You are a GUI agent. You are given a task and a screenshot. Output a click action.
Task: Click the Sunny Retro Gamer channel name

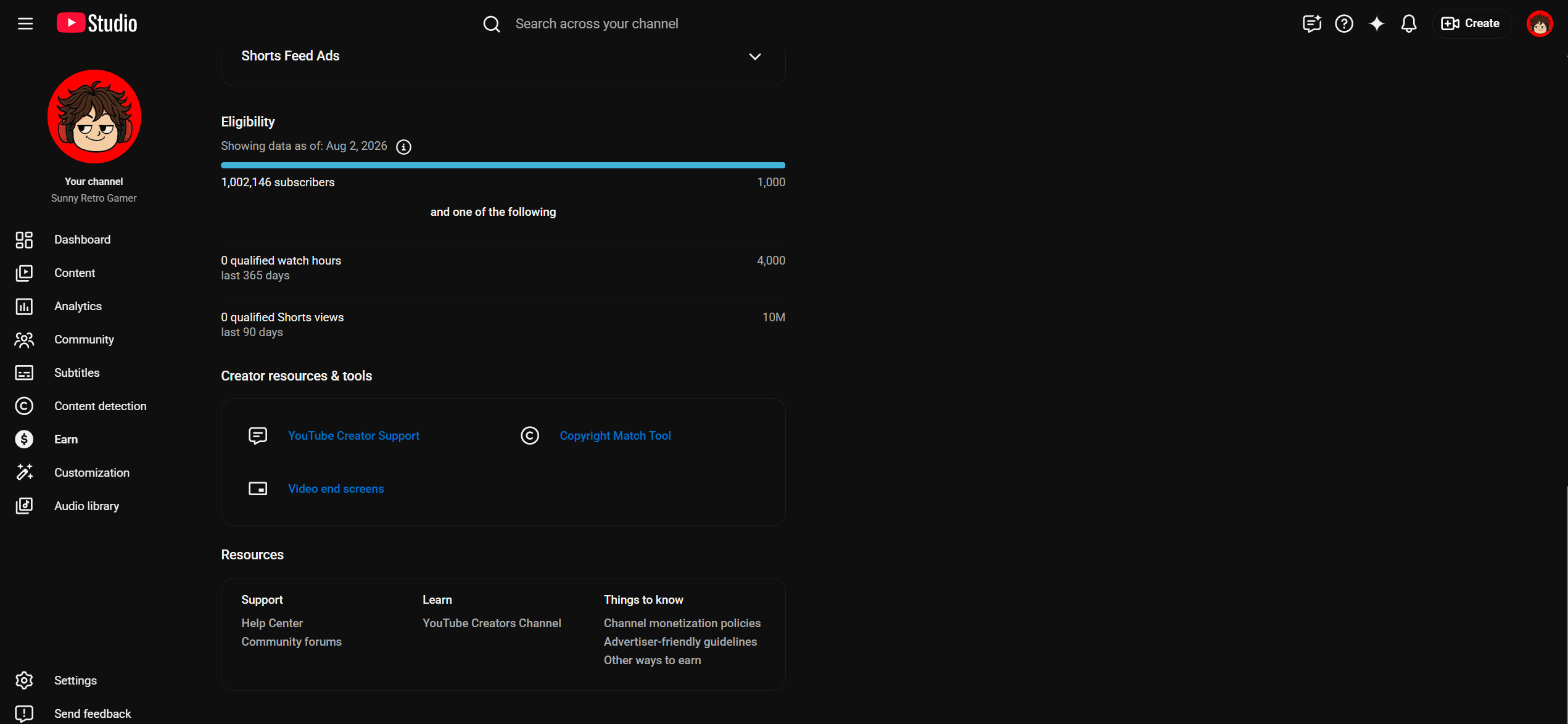[x=94, y=199]
